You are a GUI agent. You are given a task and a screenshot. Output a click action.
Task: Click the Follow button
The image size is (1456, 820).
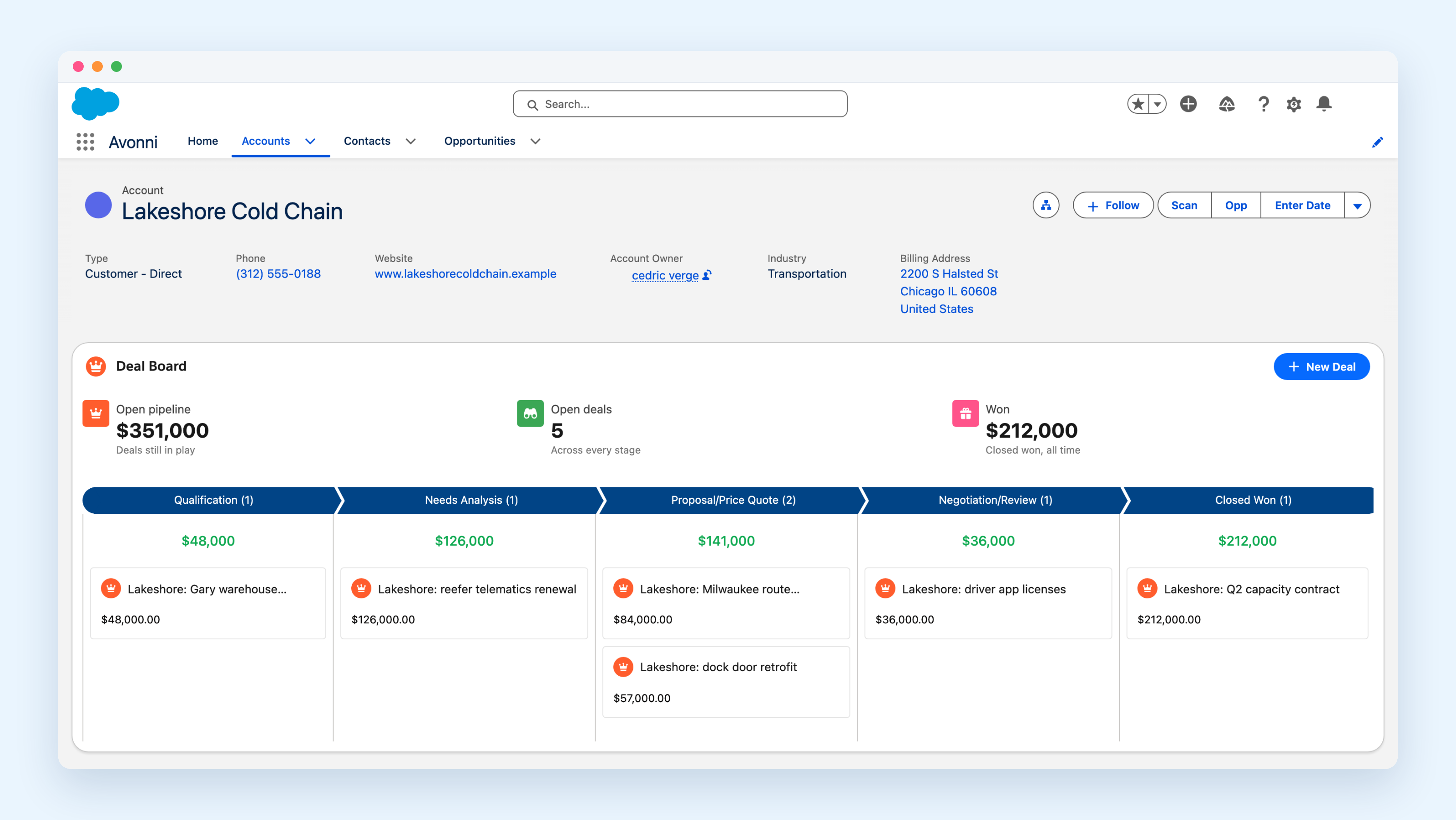coord(1113,205)
